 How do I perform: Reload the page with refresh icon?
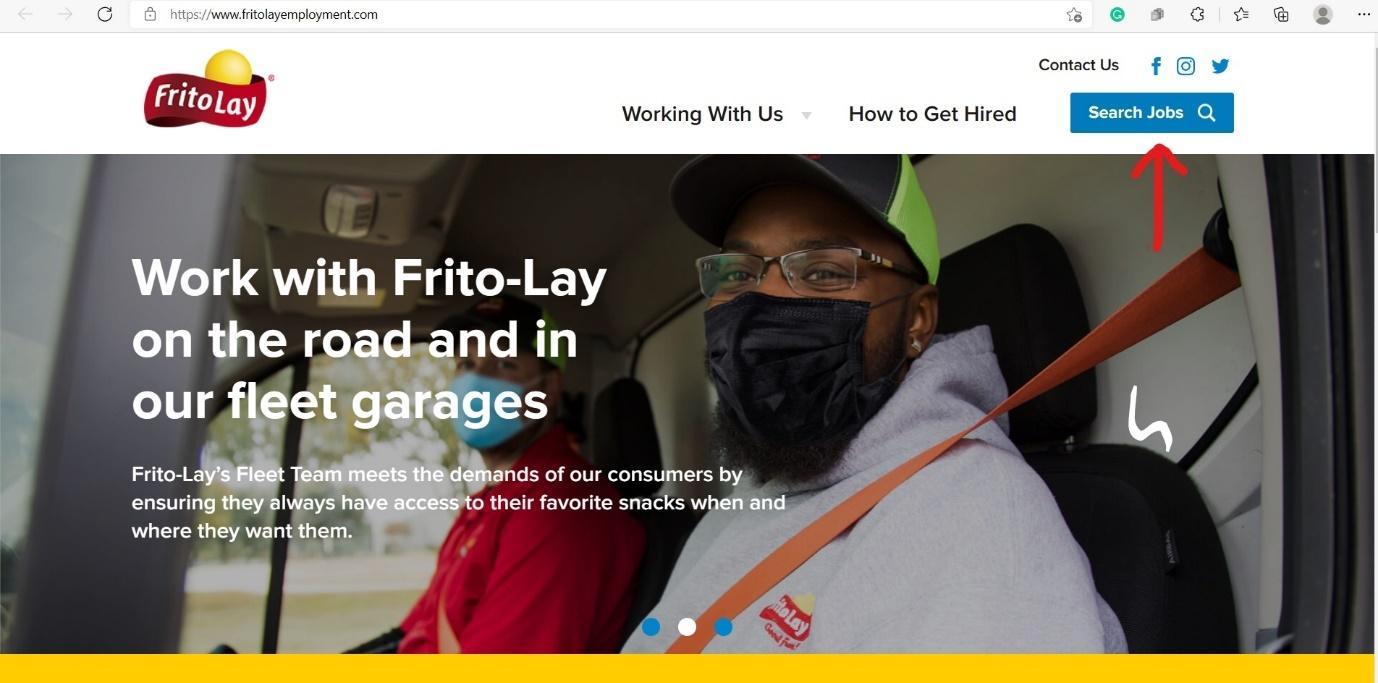105,14
